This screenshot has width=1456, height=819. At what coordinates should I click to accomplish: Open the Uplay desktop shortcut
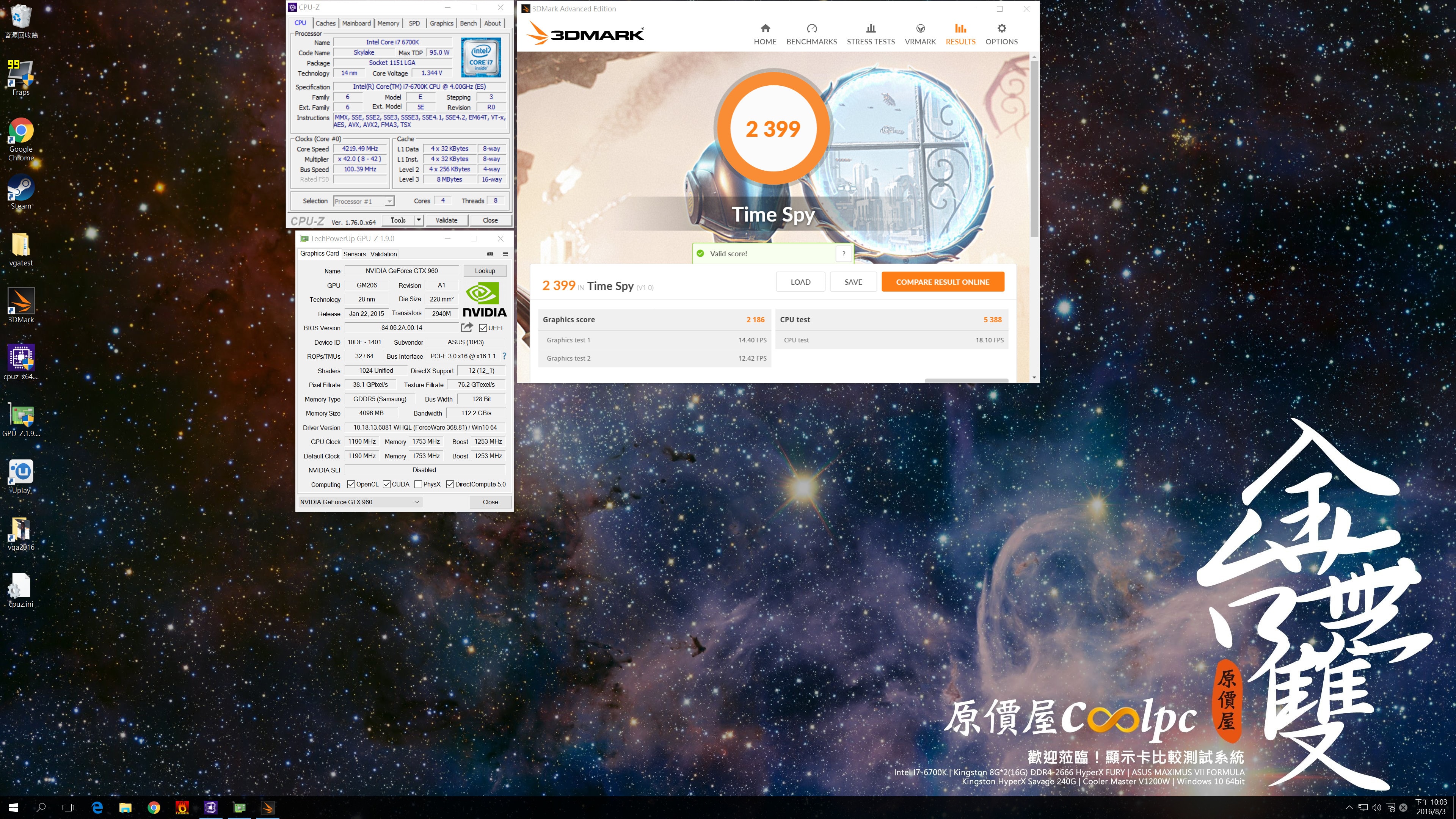coord(21,477)
